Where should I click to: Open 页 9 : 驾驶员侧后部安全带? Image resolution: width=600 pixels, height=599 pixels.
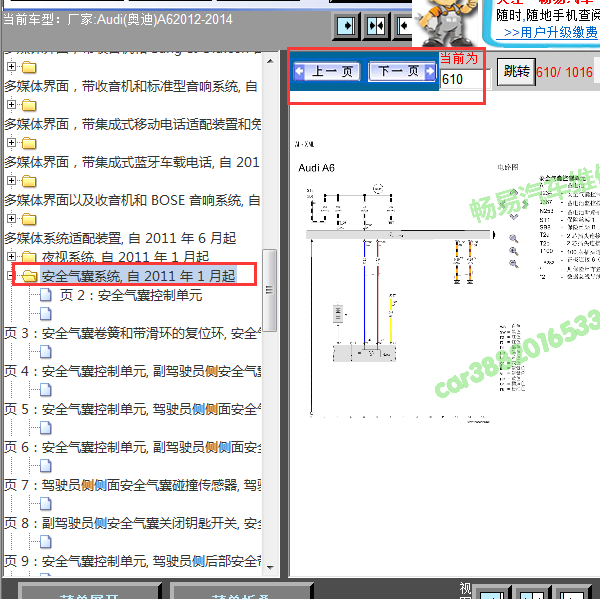click(132, 561)
